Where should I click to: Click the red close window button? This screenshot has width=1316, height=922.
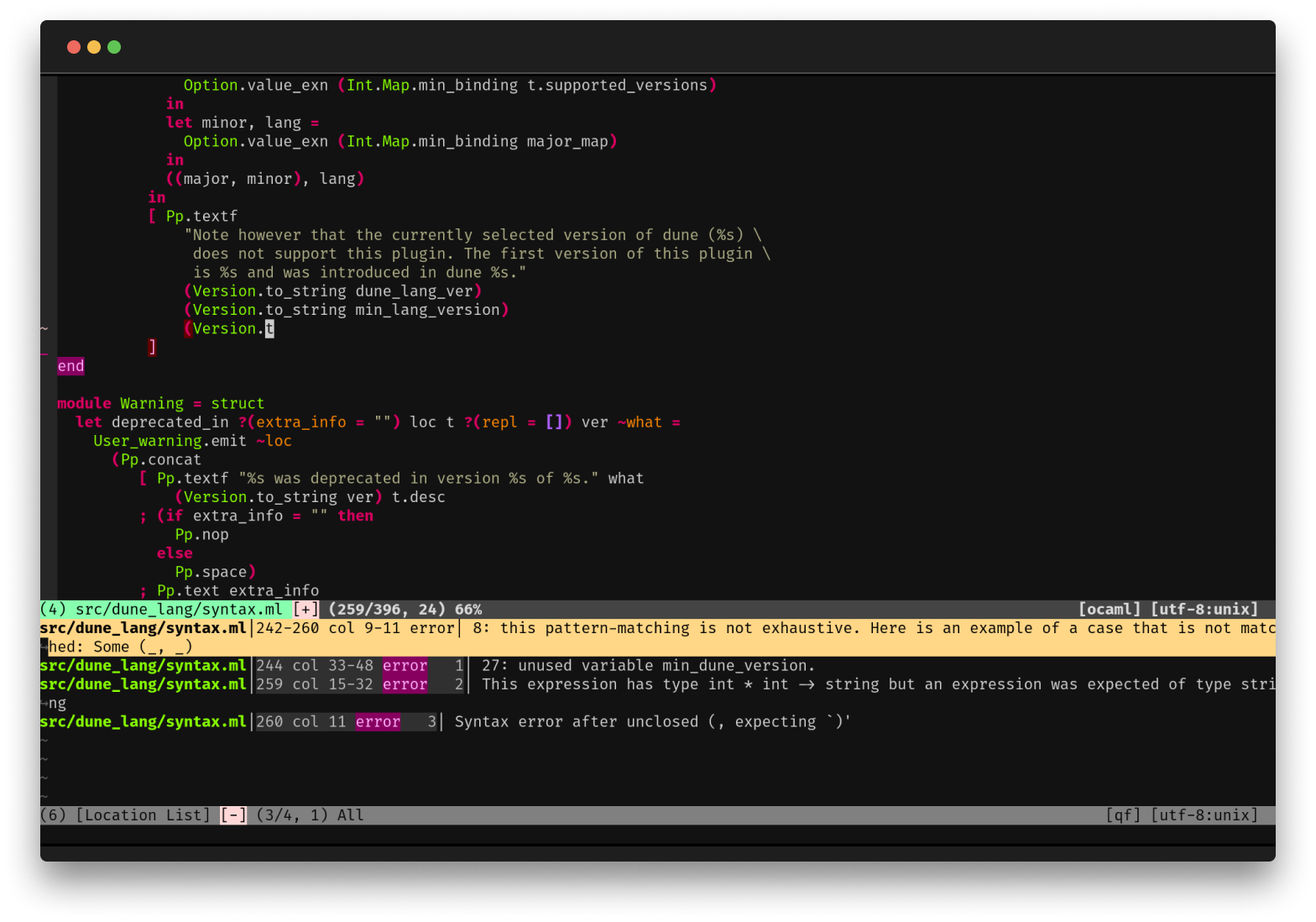[x=74, y=47]
